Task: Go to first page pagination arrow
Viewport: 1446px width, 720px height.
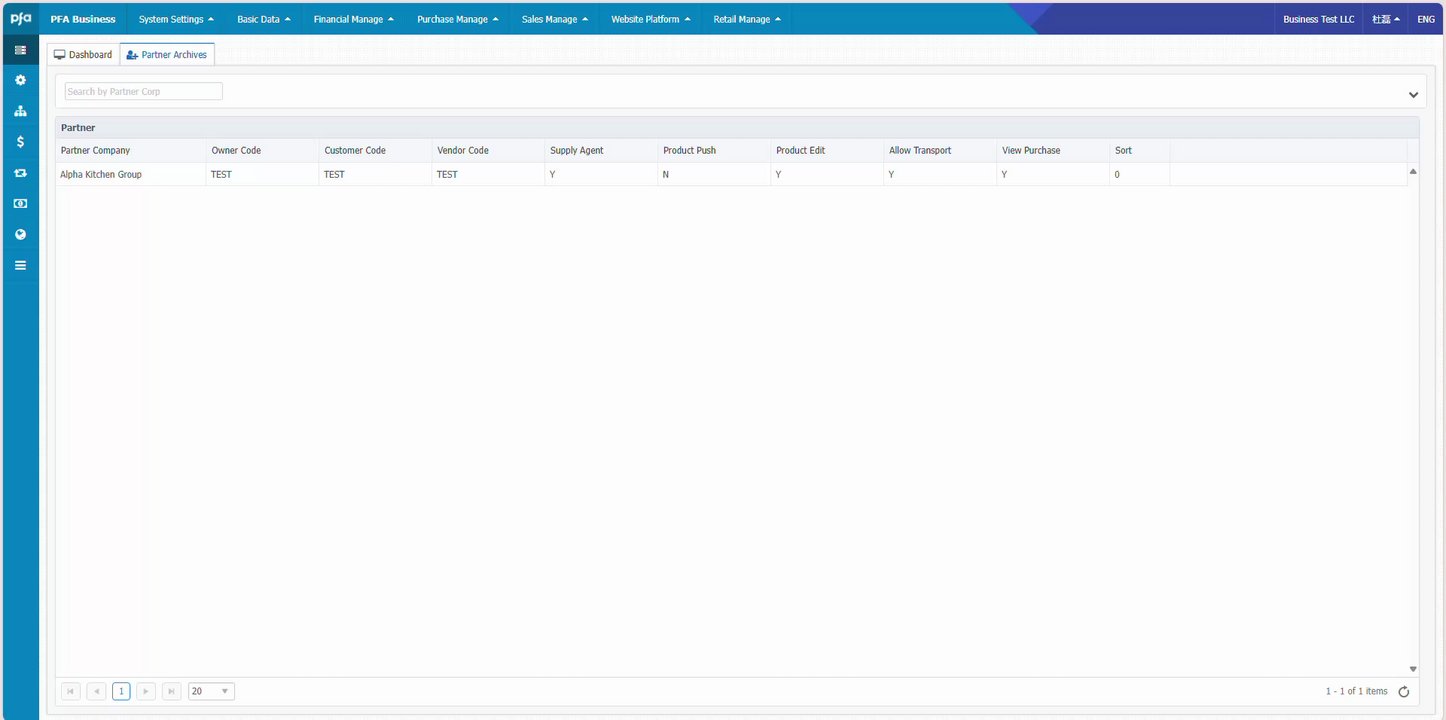Action: (71, 691)
